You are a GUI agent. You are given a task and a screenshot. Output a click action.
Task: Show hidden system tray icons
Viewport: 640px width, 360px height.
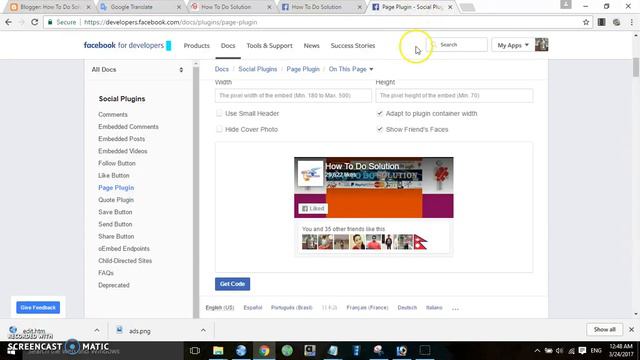click(537, 351)
